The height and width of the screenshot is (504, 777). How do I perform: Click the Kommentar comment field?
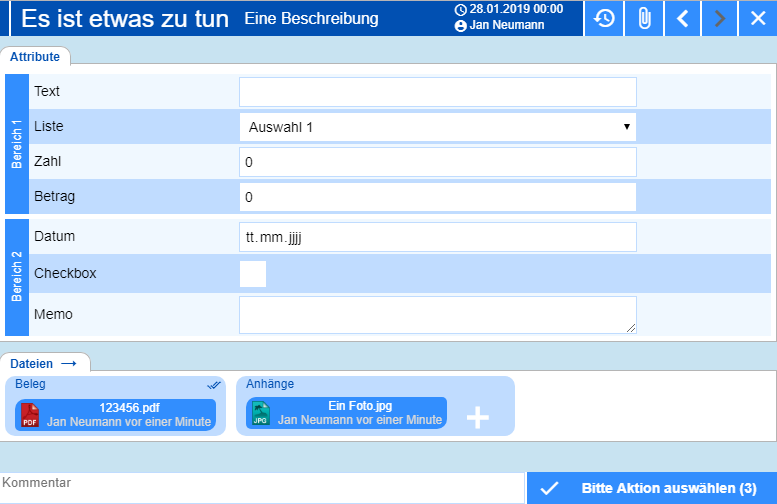point(262,488)
